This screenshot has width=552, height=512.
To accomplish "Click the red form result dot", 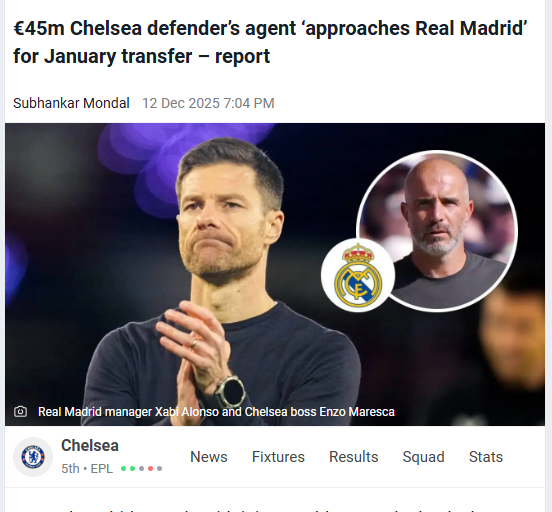I will [x=150, y=469].
